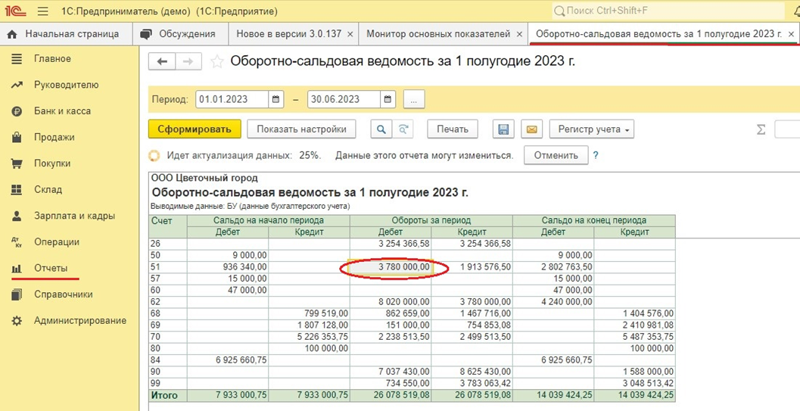The width and height of the screenshot is (800, 411).
Task: Focus the Поиск Ctrl+Shift+F search field
Action: click(668, 11)
